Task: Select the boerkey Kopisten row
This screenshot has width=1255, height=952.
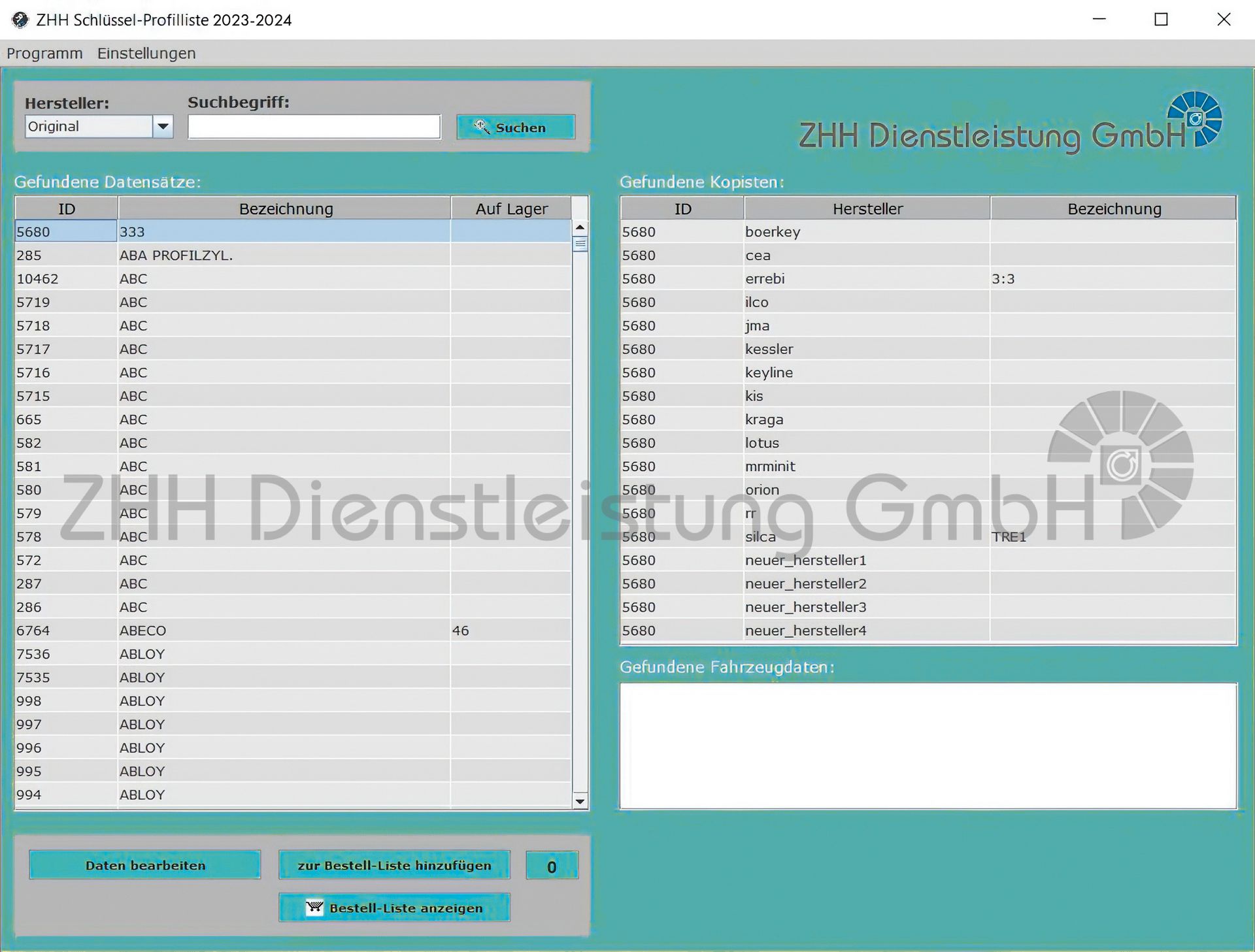Action: point(928,232)
